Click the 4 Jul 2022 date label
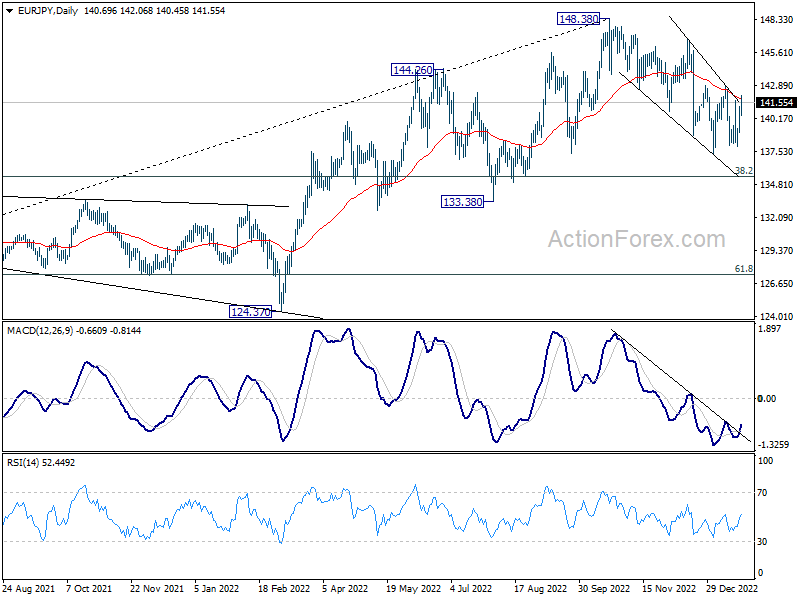This screenshot has height=600, width=800. click(471, 588)
